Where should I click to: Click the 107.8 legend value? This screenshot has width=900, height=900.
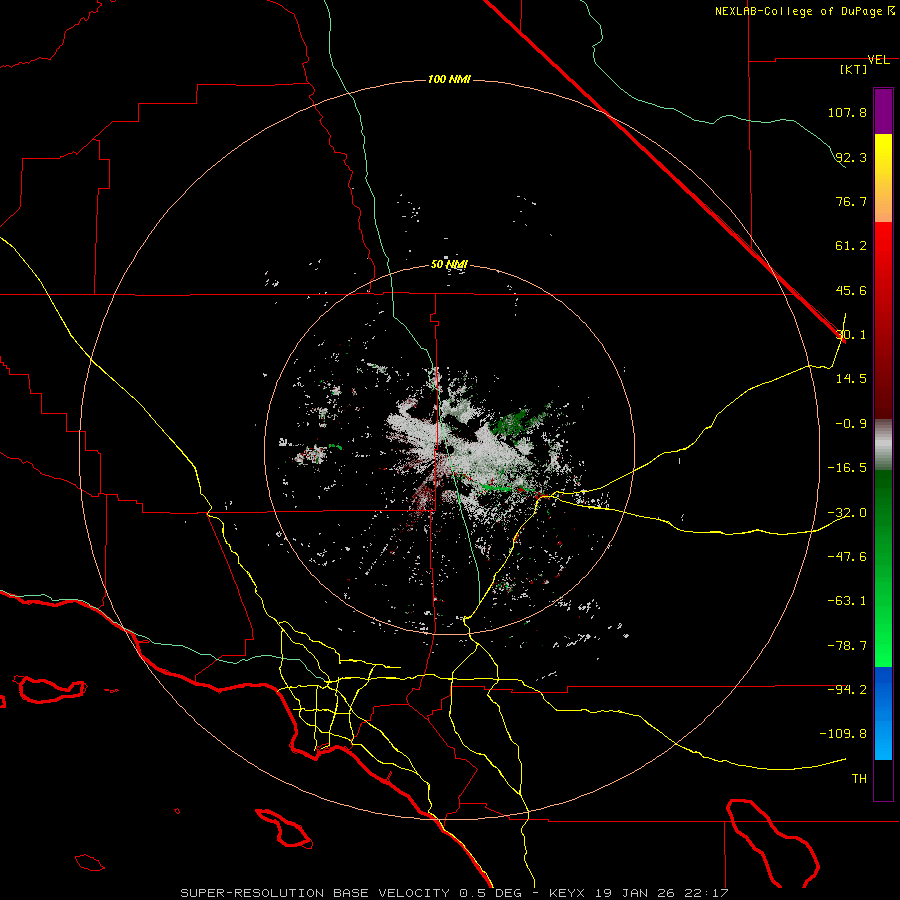847,113
